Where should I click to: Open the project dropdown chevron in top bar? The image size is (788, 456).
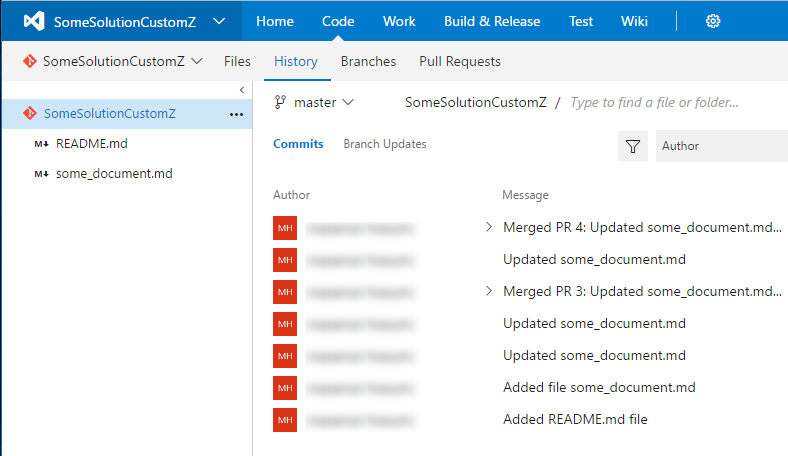point(219,21)
